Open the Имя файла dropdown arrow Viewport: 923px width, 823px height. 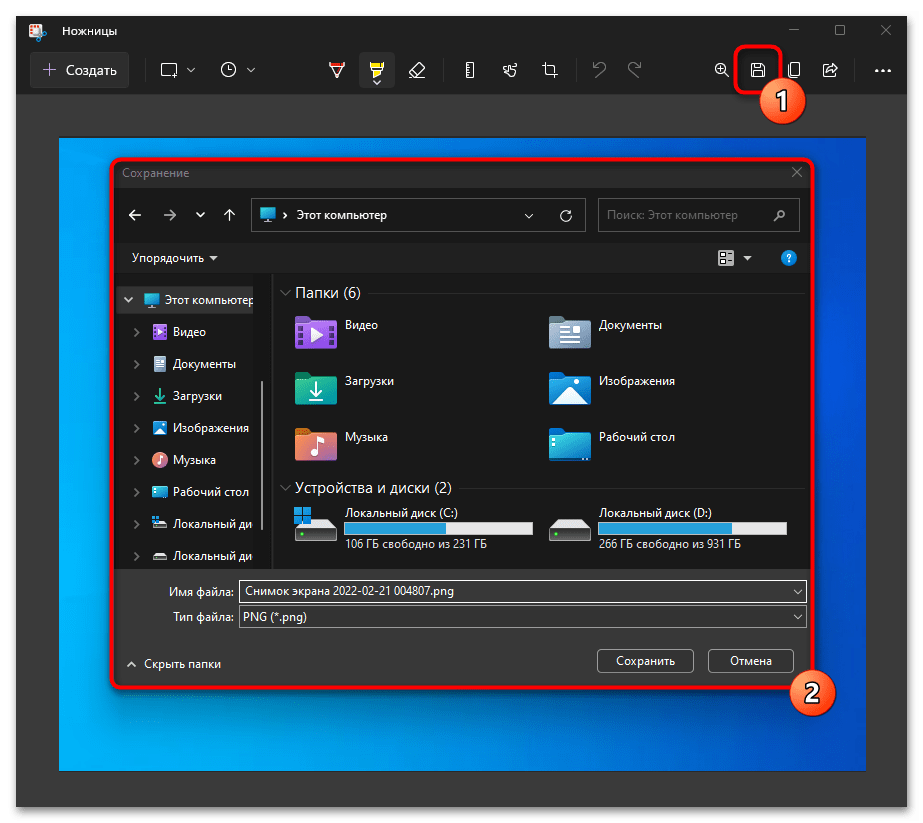pyautogui.click(x=798, y=591)
